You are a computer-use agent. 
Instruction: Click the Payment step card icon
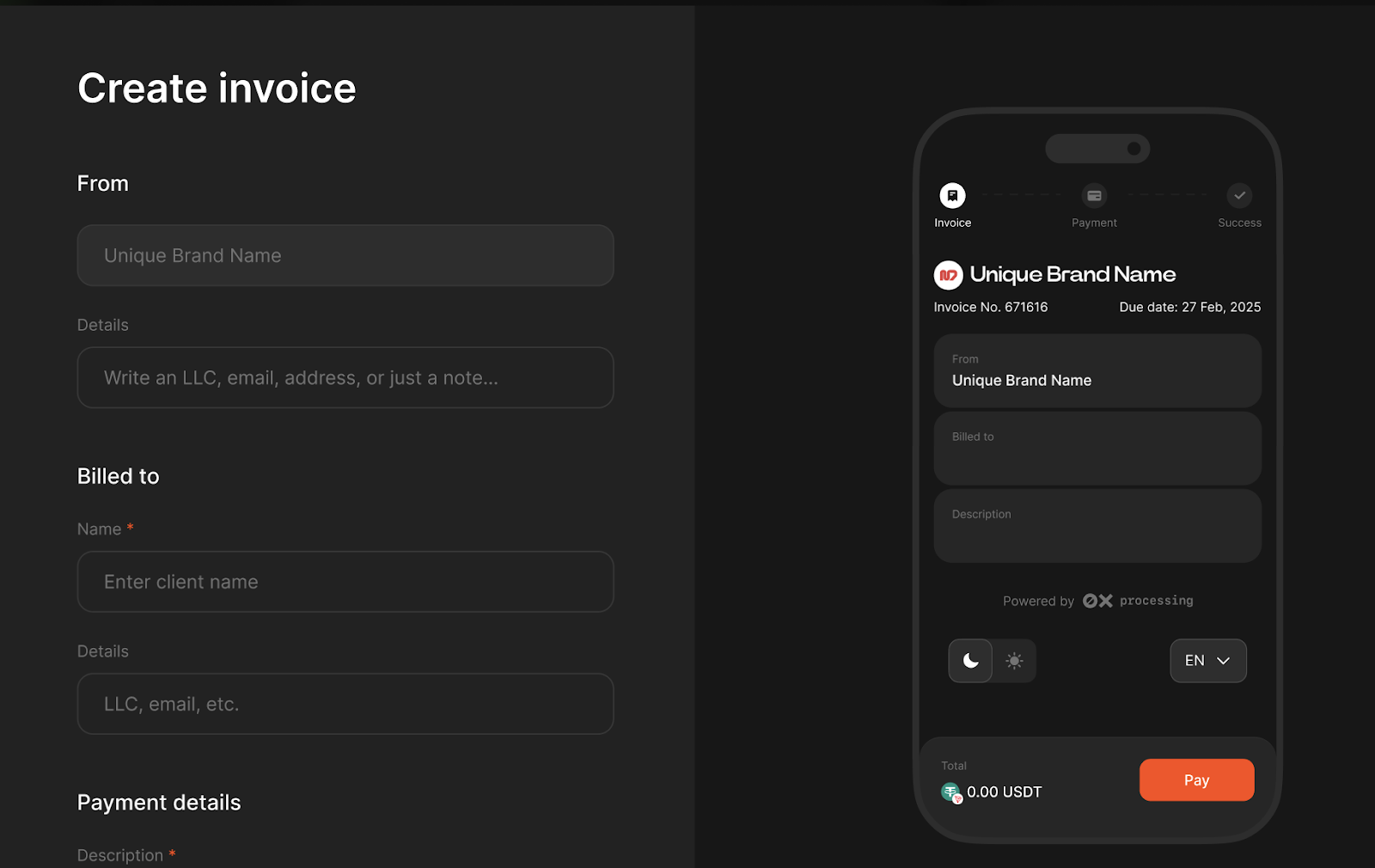[1094, 196]
